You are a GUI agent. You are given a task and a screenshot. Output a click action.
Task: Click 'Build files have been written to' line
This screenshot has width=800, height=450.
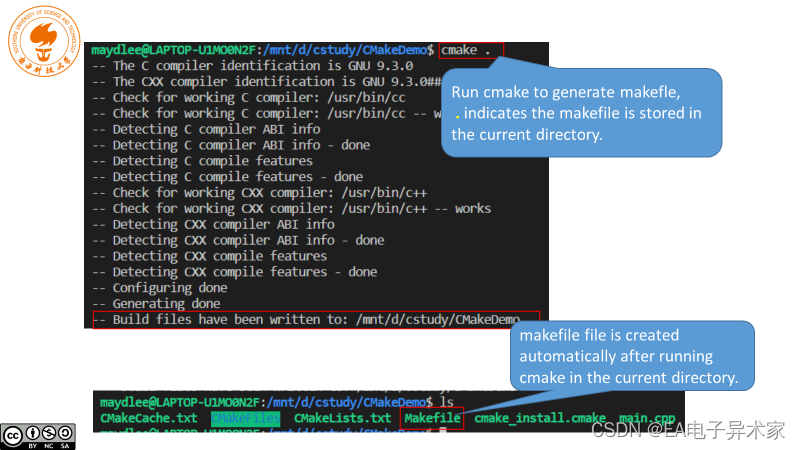tap(306, 319)
